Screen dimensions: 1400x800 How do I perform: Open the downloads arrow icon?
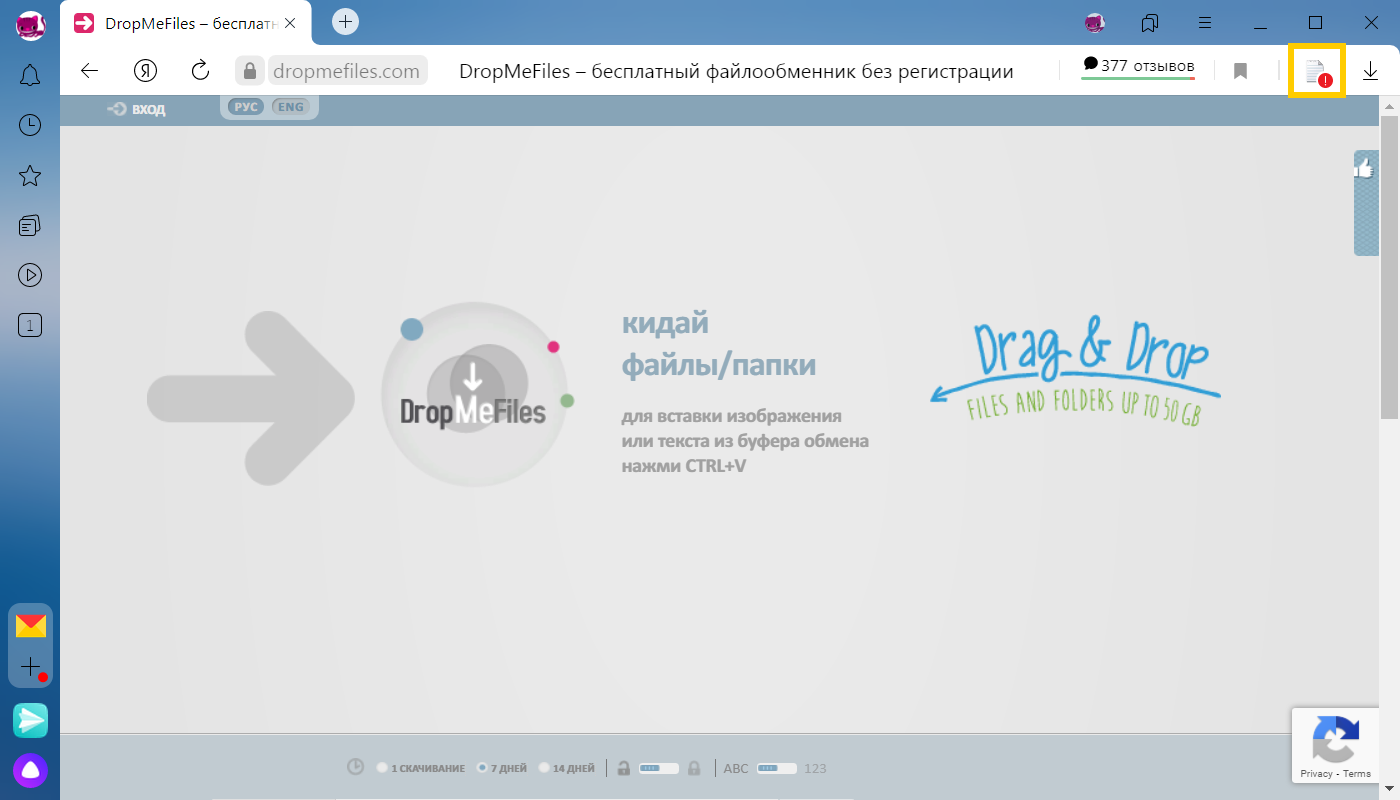[x=1370, y=71]
